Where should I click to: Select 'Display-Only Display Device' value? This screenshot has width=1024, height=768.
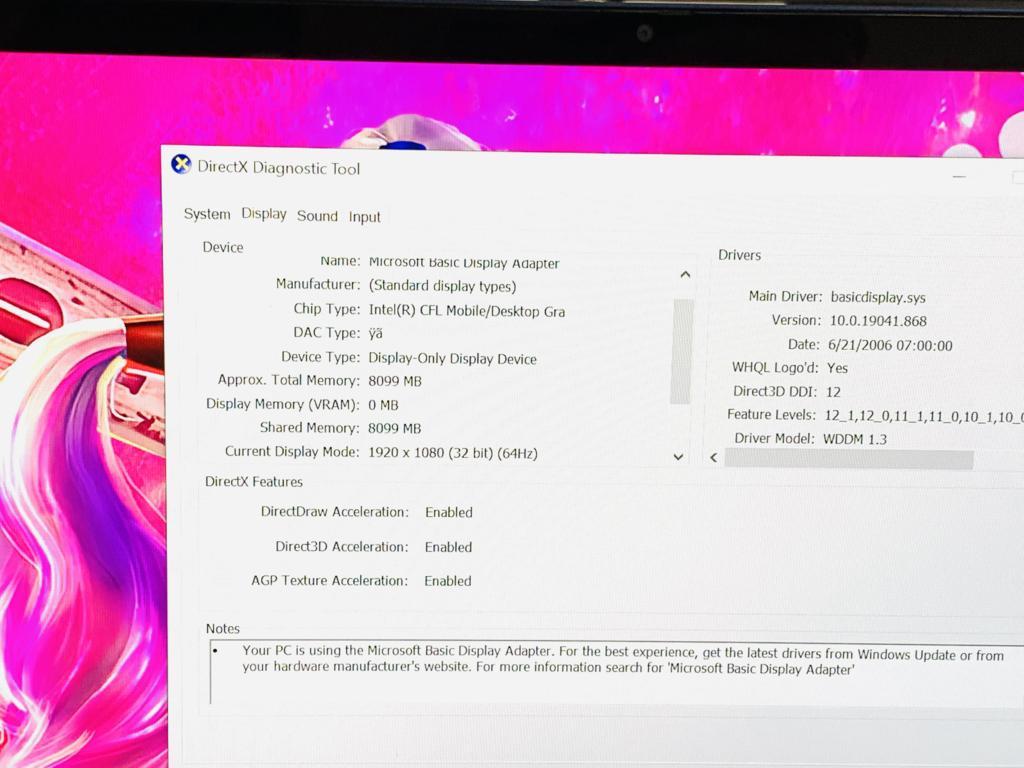pos(453,358)
